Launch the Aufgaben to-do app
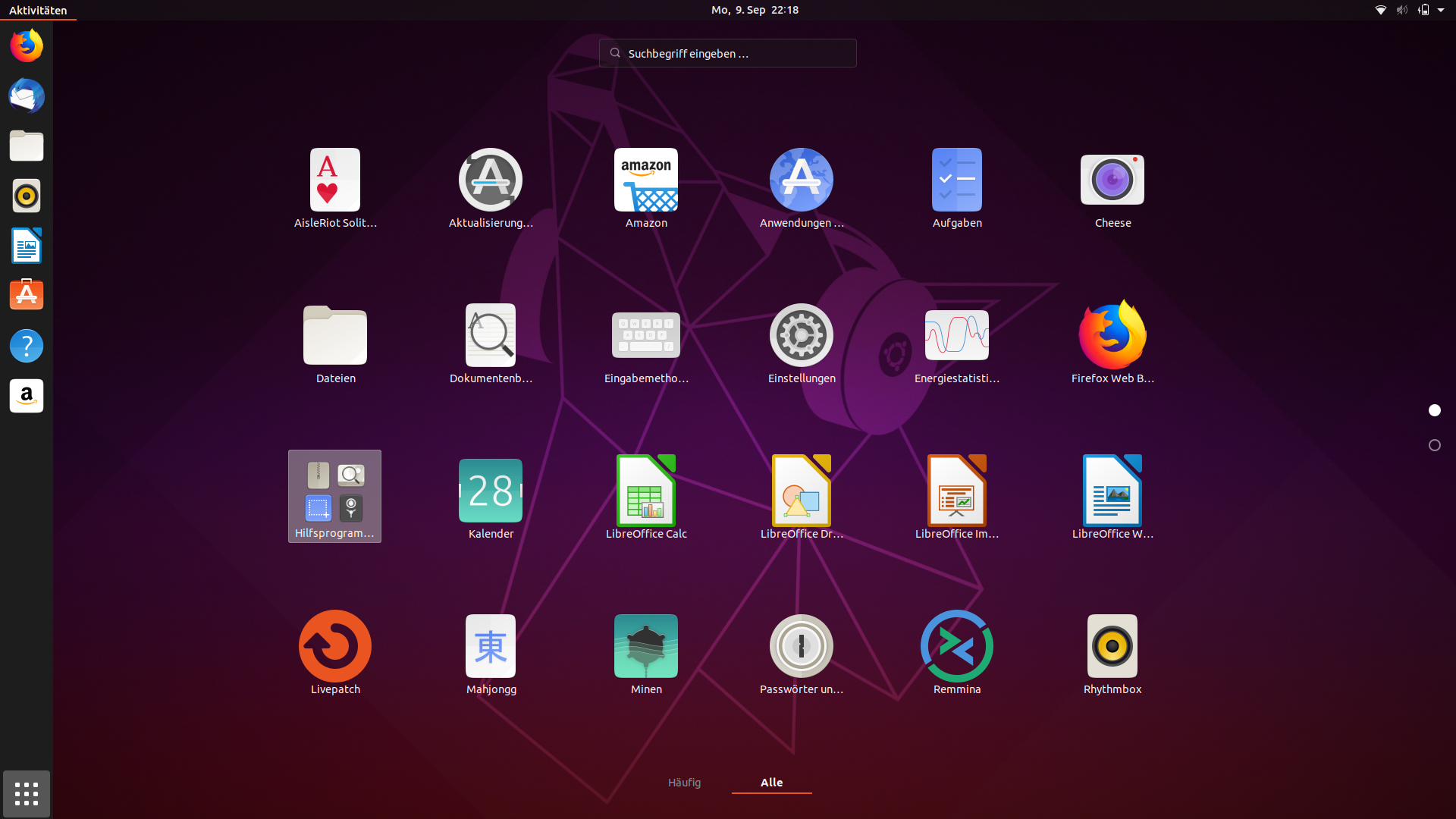Screen dimensions: 1456x819 [957, 188]
